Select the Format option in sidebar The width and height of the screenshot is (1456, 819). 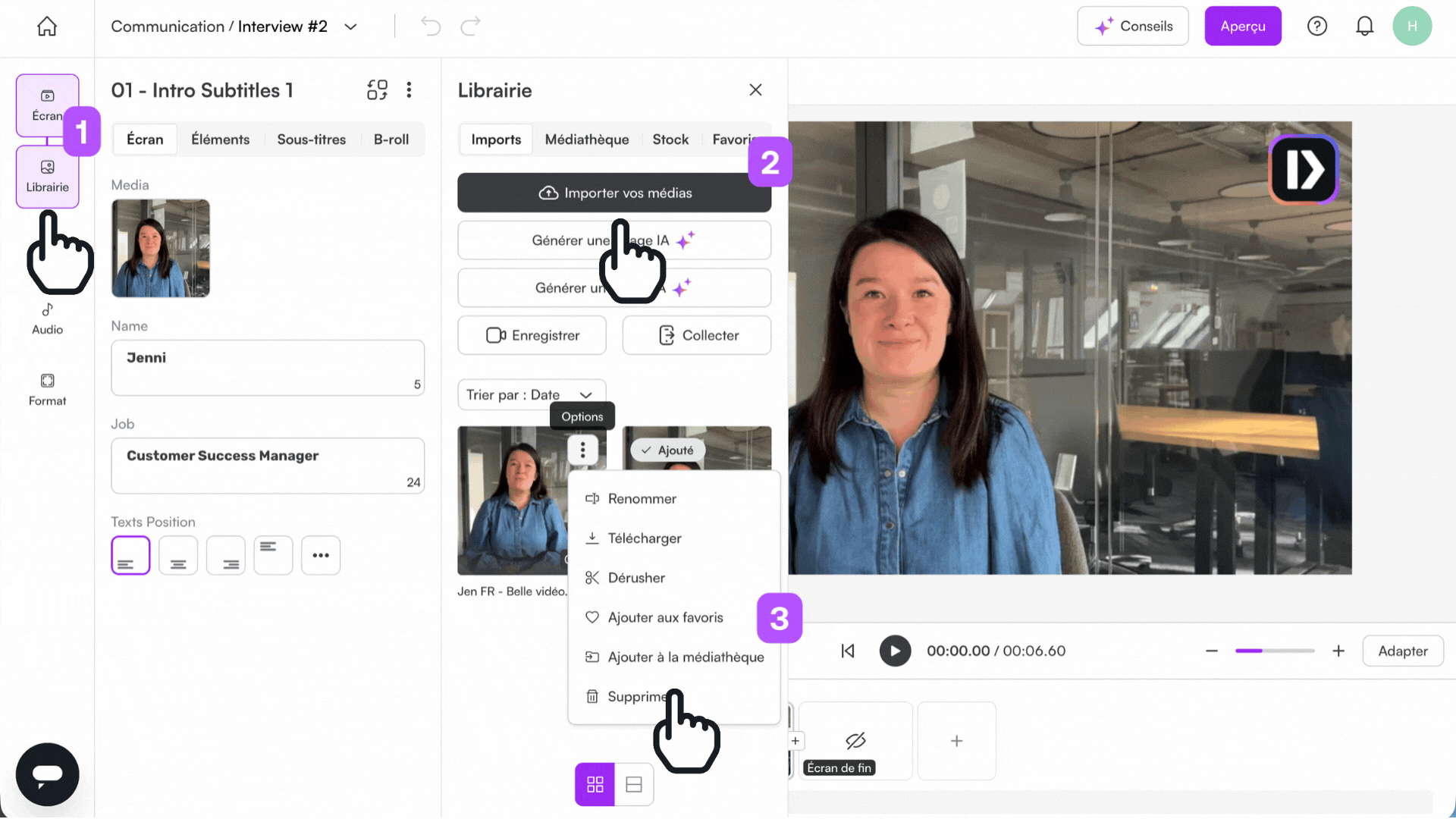pyautogui.click(x=46, y=389)
